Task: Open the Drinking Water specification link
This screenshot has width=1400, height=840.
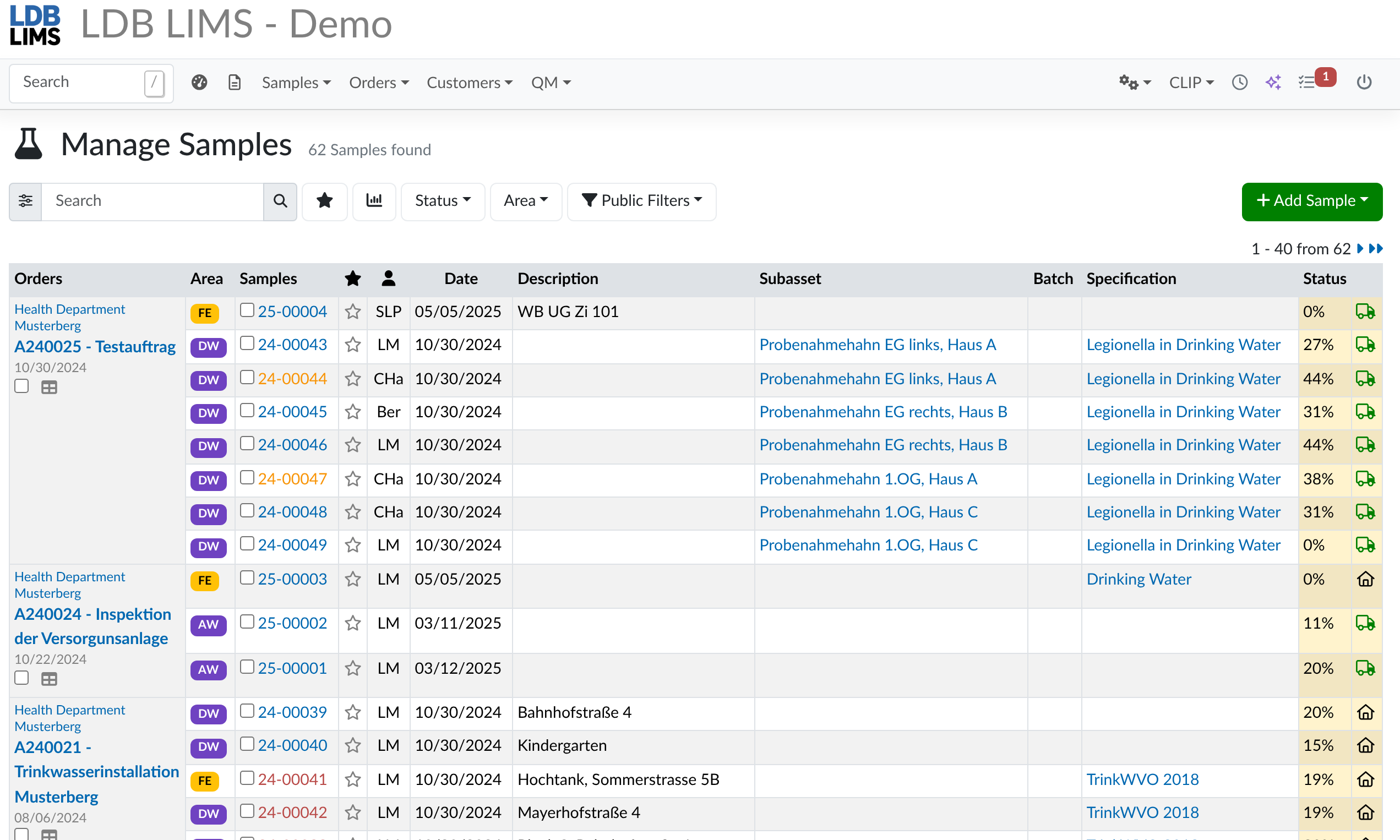Action: [1138, 579]
